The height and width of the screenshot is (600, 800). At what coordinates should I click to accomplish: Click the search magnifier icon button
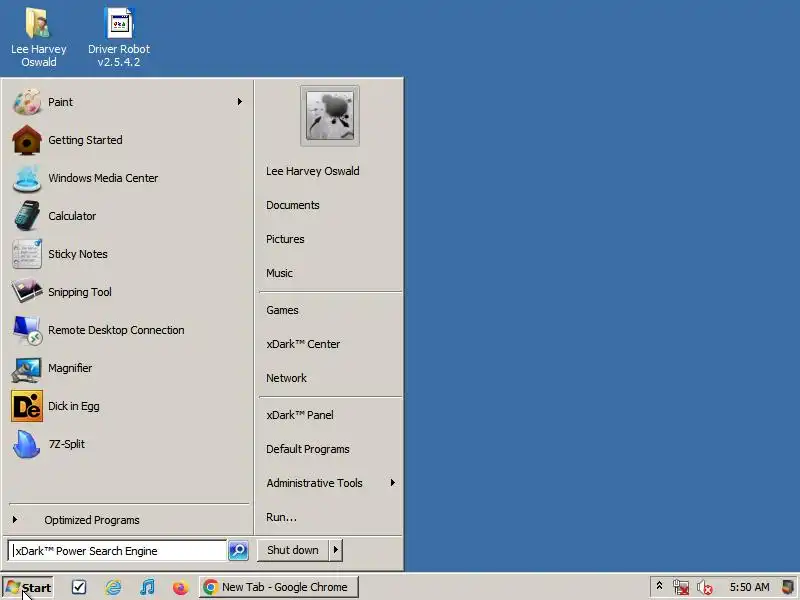238,551
